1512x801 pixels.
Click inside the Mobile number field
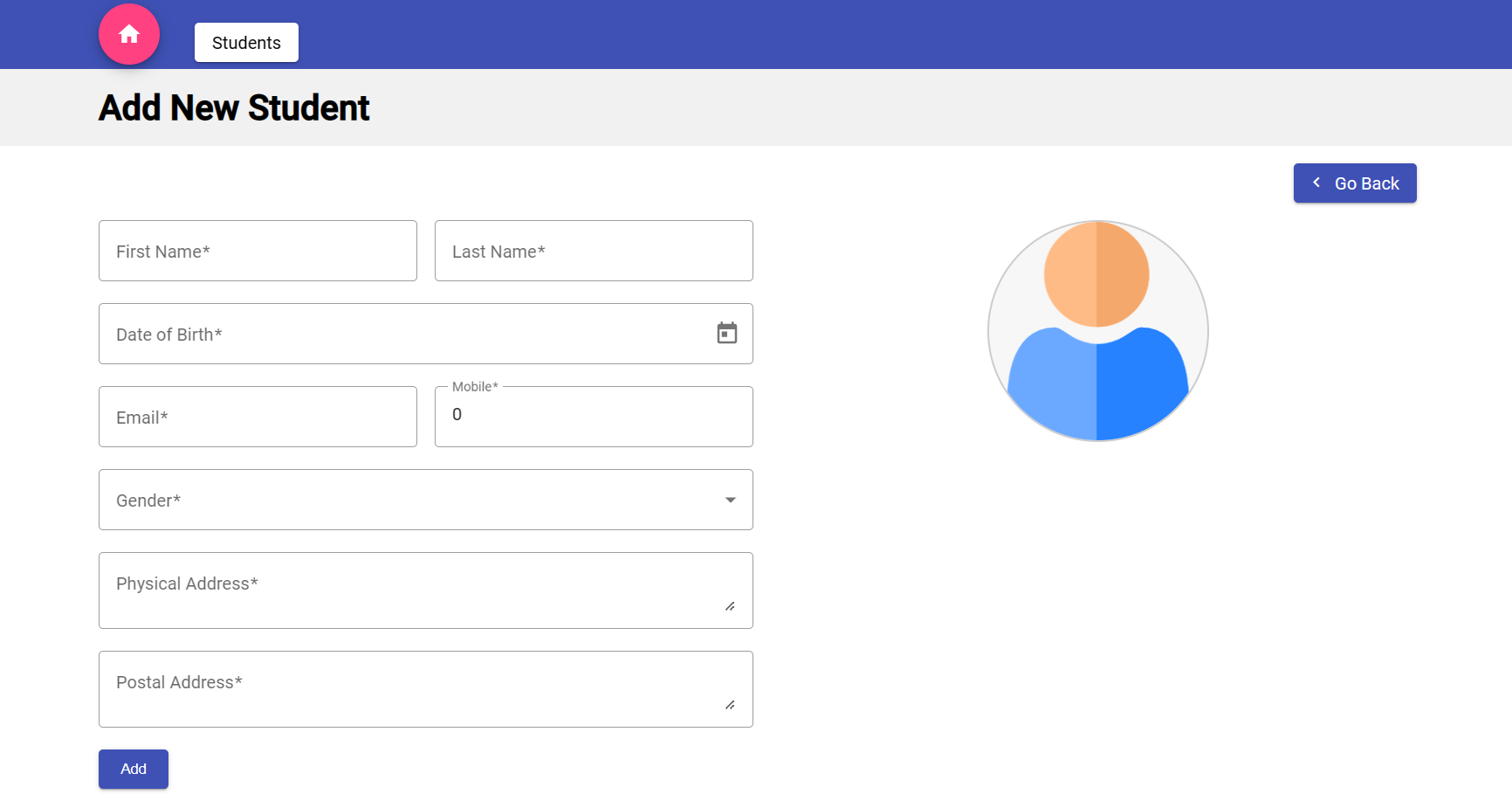[594, 417]
